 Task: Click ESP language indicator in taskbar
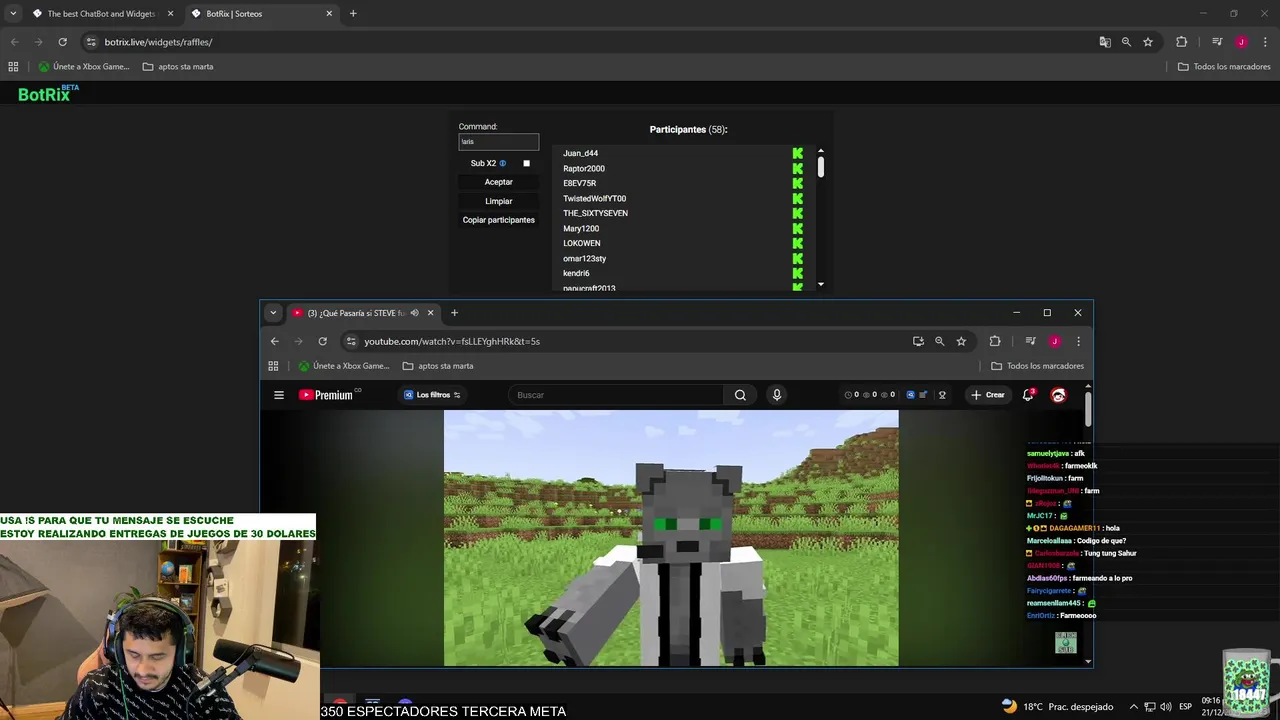1185,706
